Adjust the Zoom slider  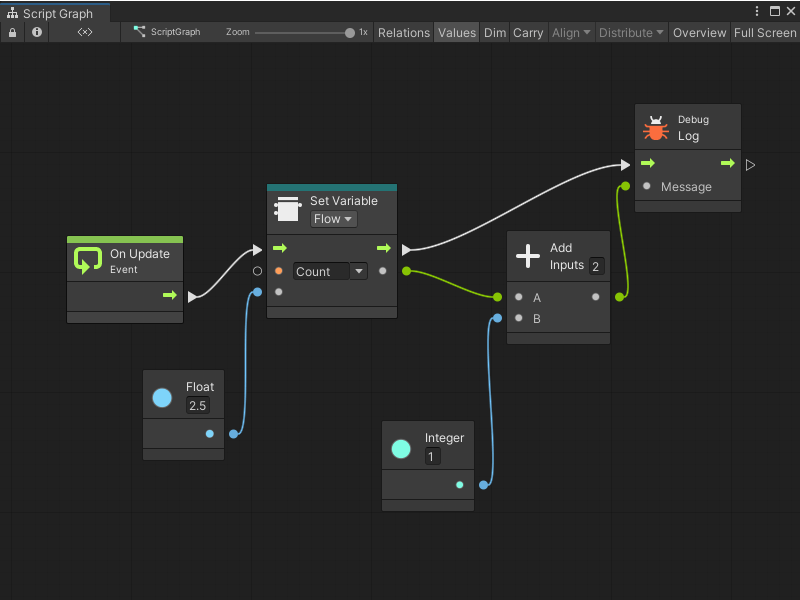(349, 31)
